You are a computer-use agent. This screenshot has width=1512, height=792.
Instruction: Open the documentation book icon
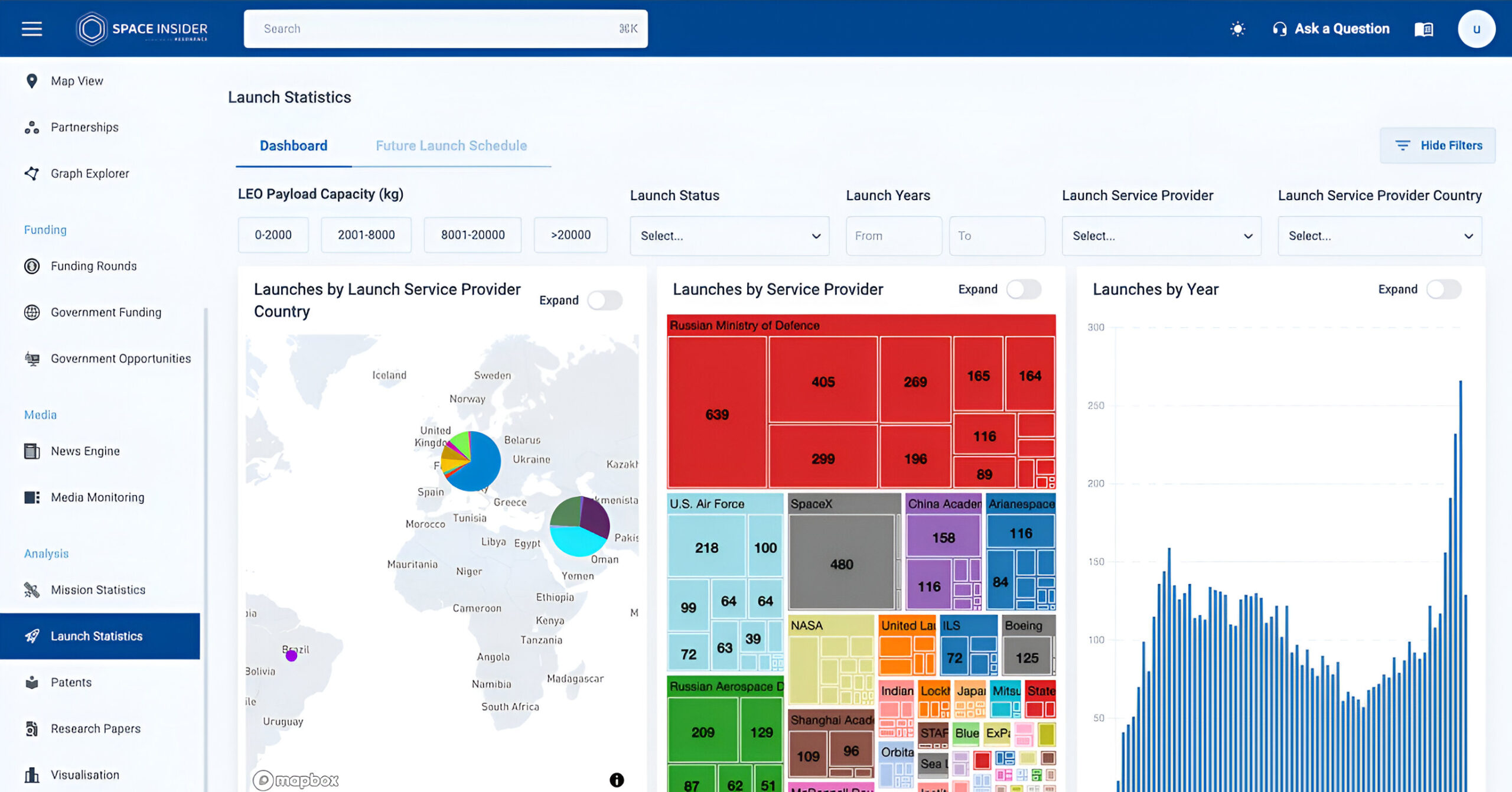[x=1423, y=29]
